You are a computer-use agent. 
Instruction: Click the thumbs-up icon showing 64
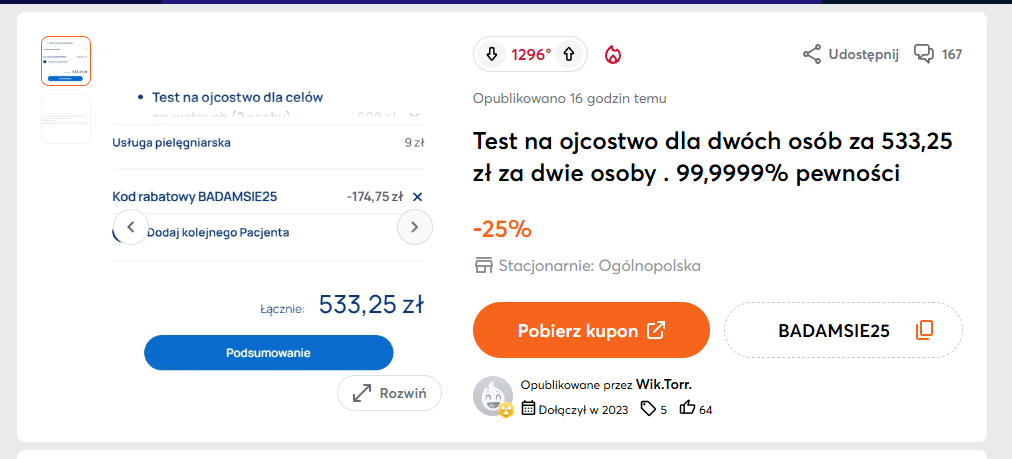[x=687, y=408]
